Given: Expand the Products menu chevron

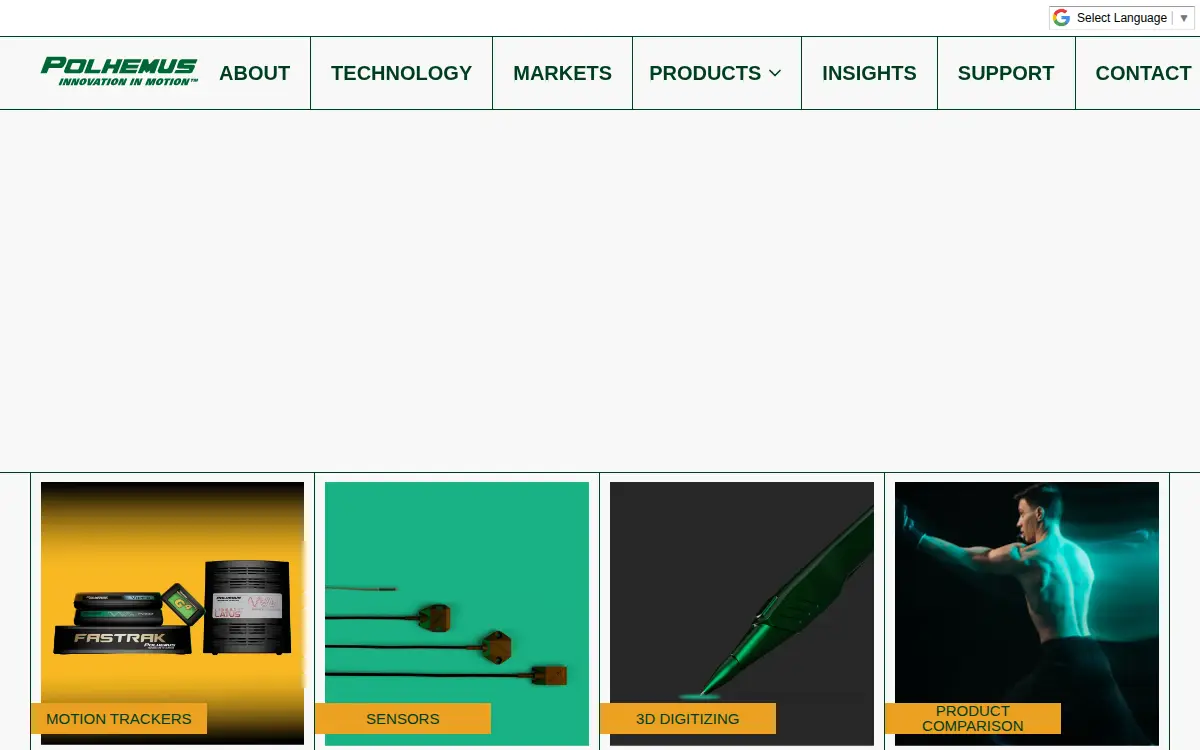Looking at the screenshot, I should (x=775, y=73).
